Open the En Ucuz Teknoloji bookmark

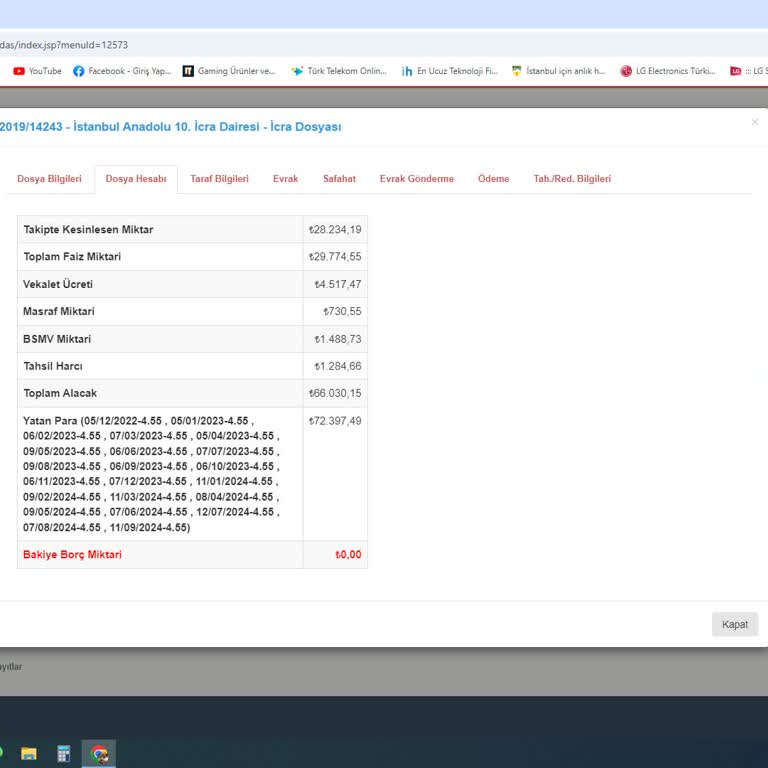click(x=450, y=71)
